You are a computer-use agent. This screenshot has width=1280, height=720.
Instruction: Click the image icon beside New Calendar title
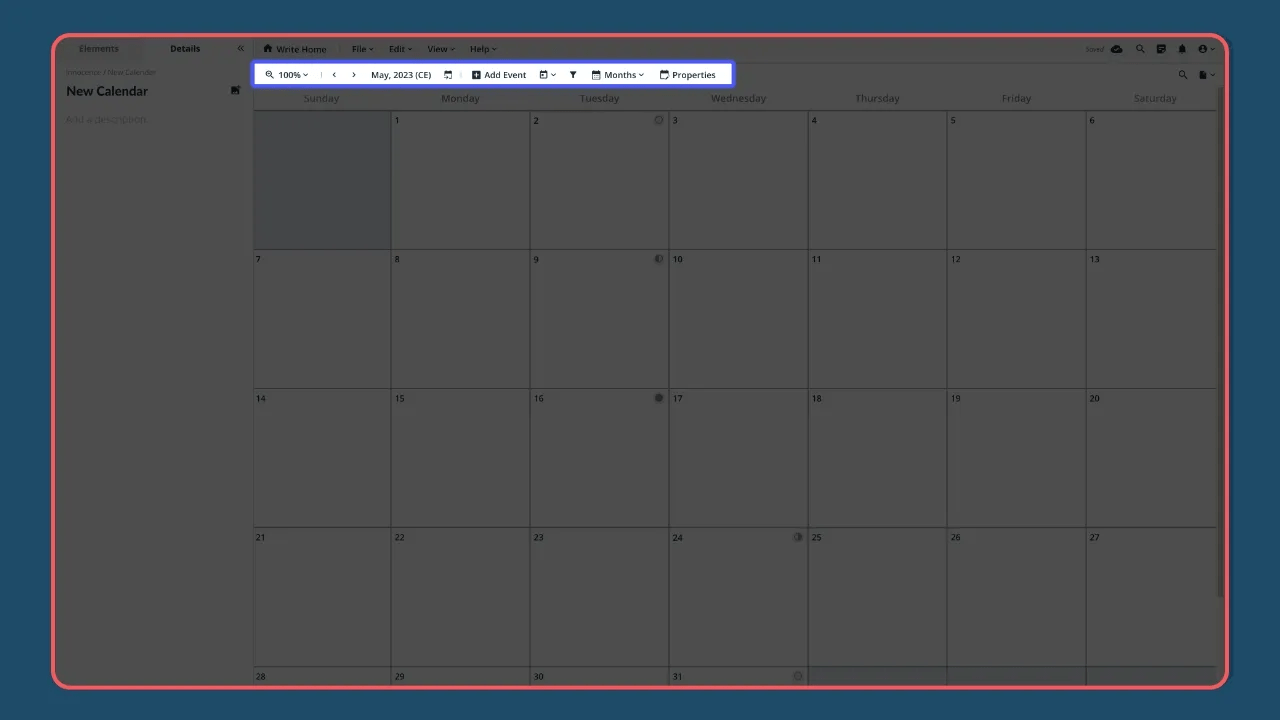235,90
